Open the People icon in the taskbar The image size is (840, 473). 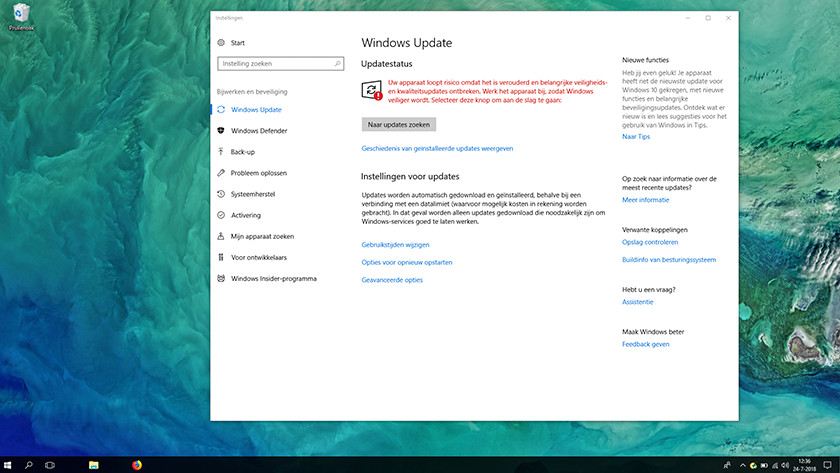[727, 466]
